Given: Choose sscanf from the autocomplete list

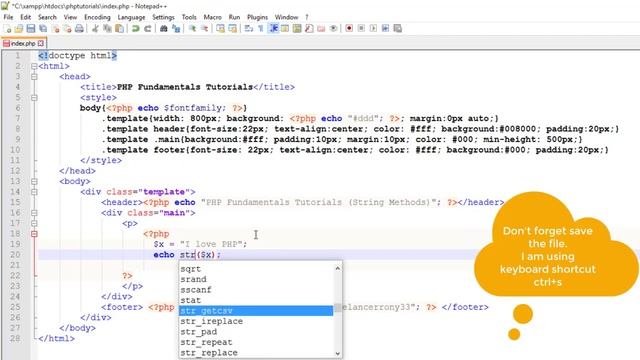Looking at the screenshot, I should pyautogui.click(x=256, y=290).
